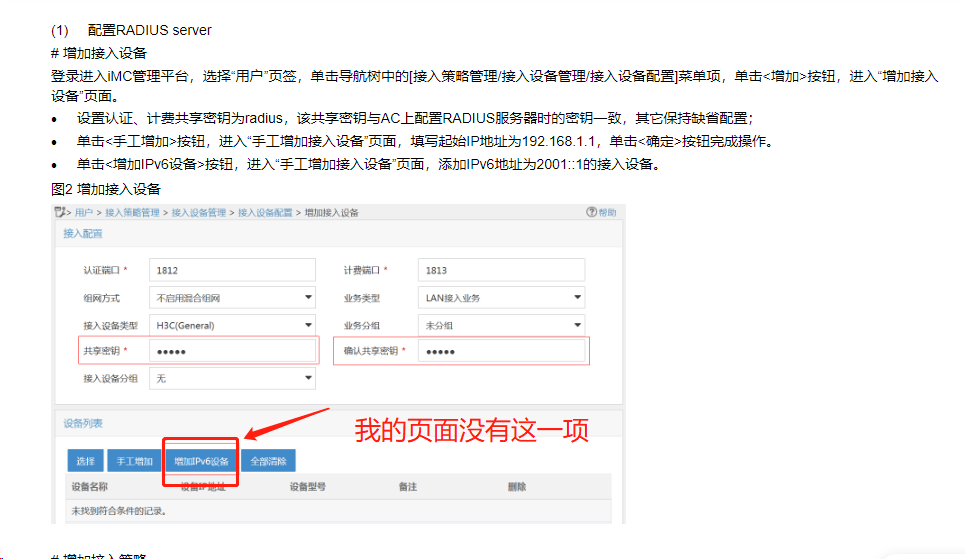
Task: Click the 接入配置 section title
Action: [83, 233]
